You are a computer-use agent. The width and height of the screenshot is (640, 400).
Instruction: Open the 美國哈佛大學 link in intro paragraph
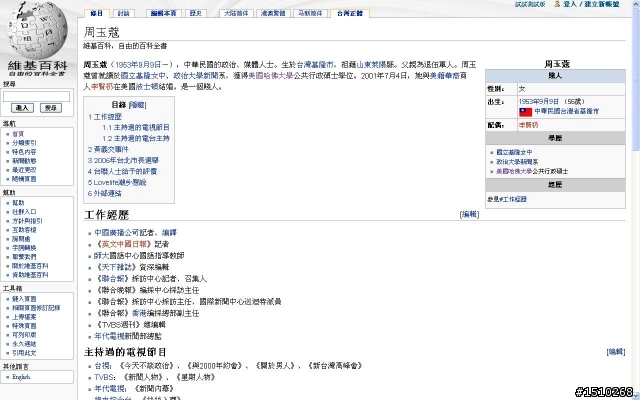[271, 76]
